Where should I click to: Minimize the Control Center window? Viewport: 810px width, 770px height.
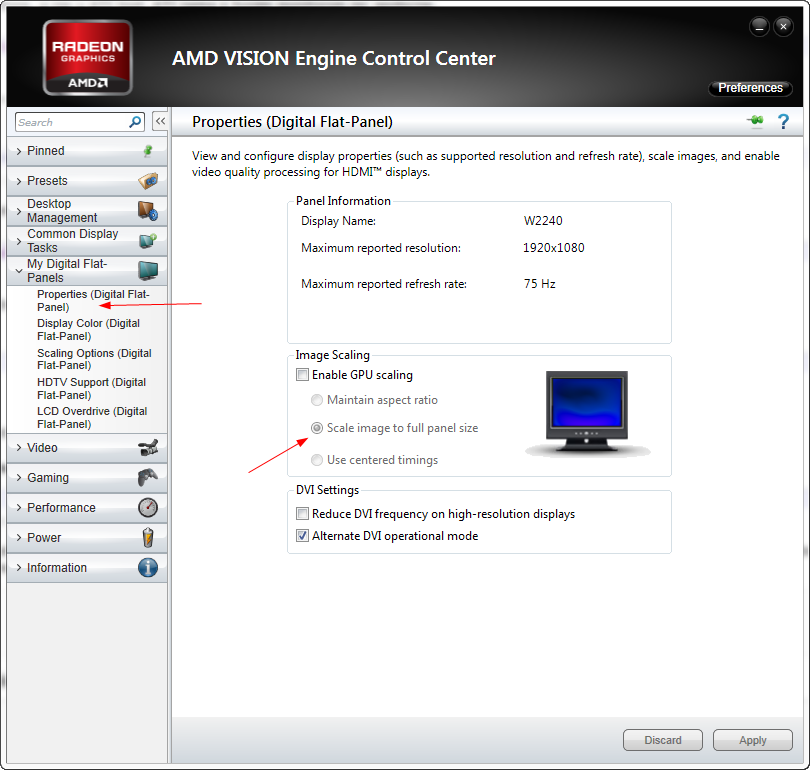[759, 26]
